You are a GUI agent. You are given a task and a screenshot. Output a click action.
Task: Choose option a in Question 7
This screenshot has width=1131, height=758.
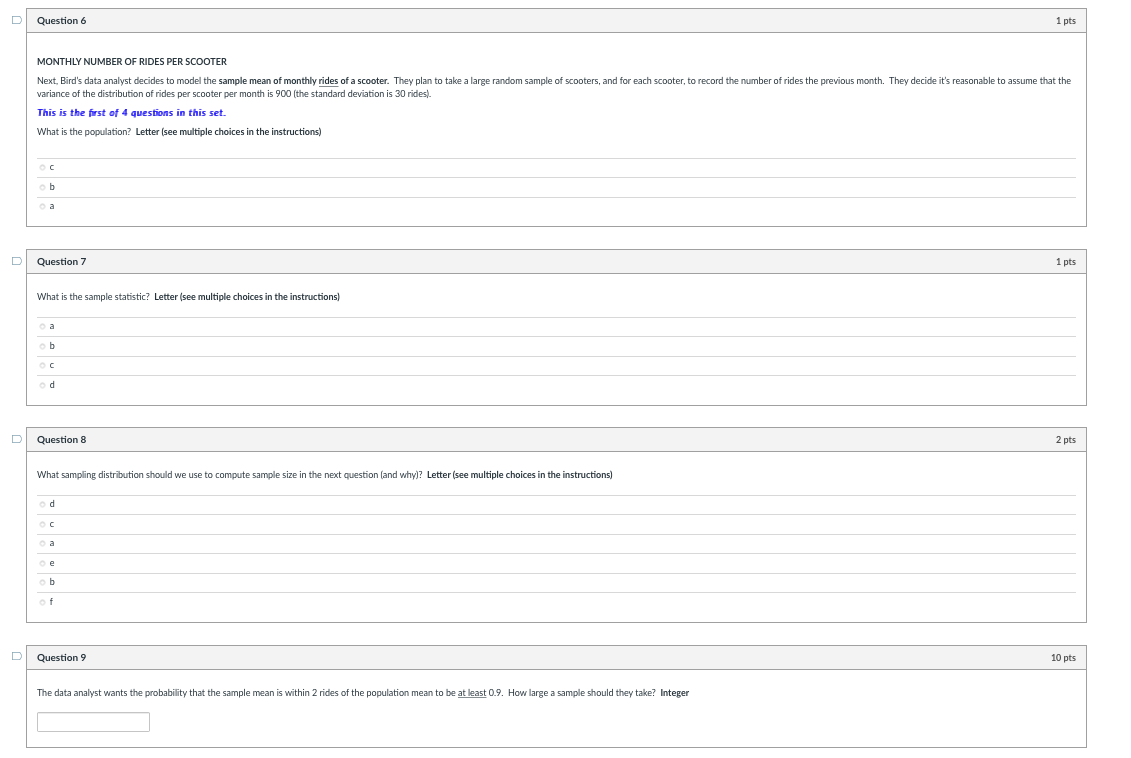coord(43,327)
